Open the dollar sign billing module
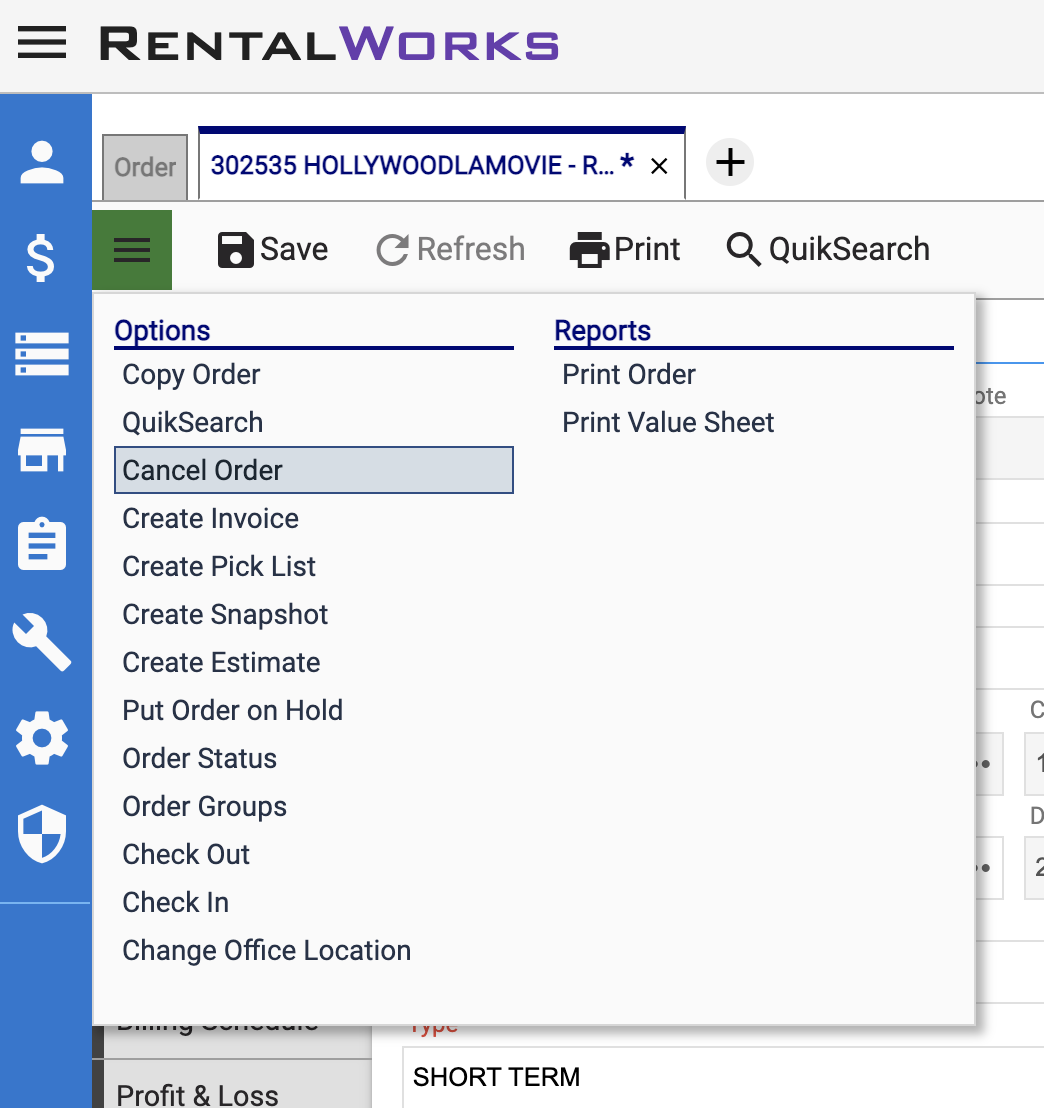 (42, 258)
